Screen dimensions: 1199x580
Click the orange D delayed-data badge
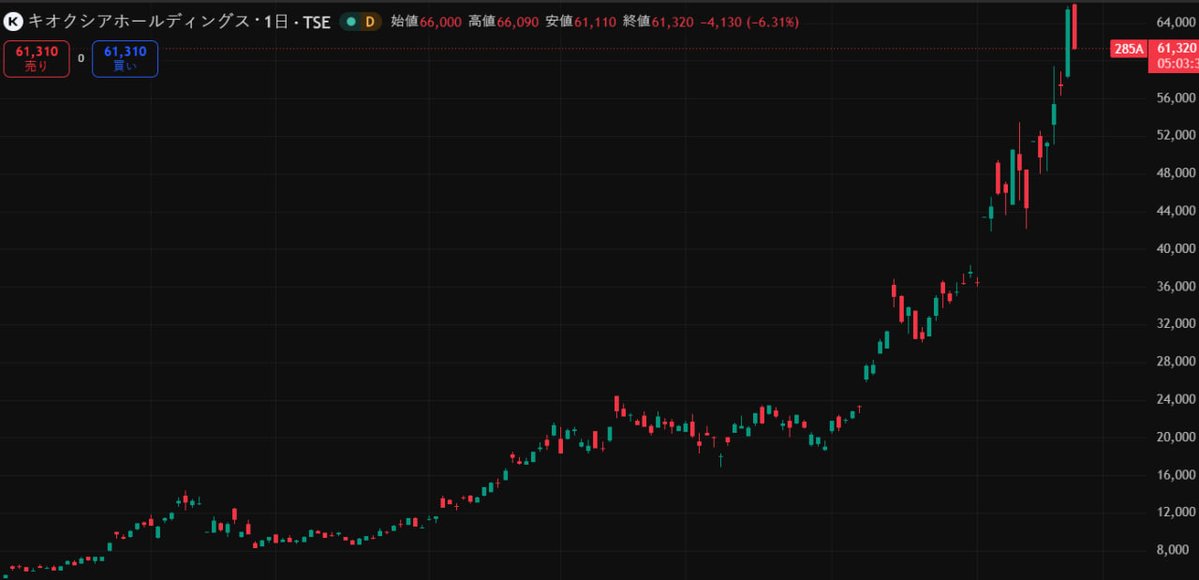point(370,22)
